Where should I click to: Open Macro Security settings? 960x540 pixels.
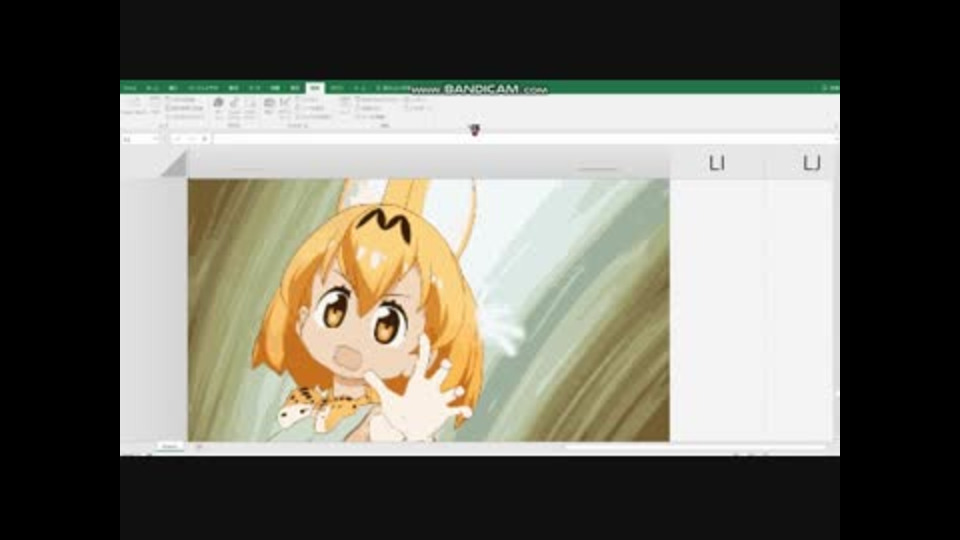tap(184, 116)
